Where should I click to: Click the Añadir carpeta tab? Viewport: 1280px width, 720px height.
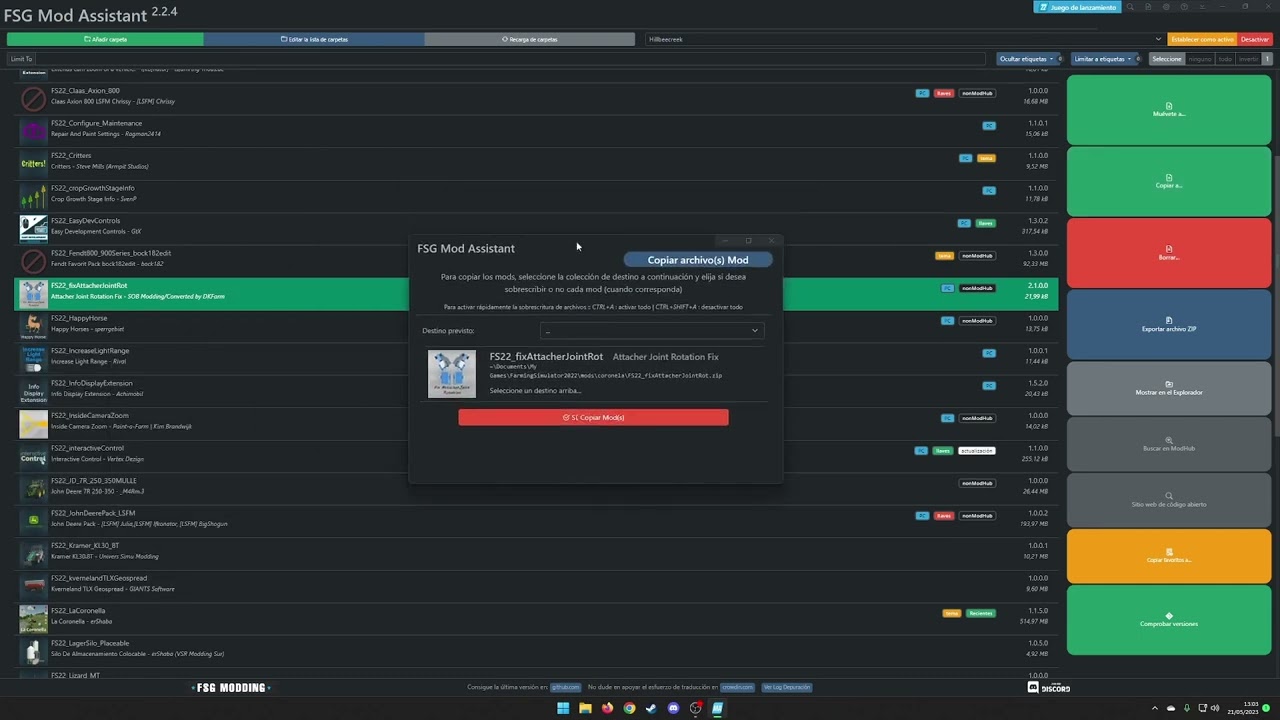pos(105,39)
